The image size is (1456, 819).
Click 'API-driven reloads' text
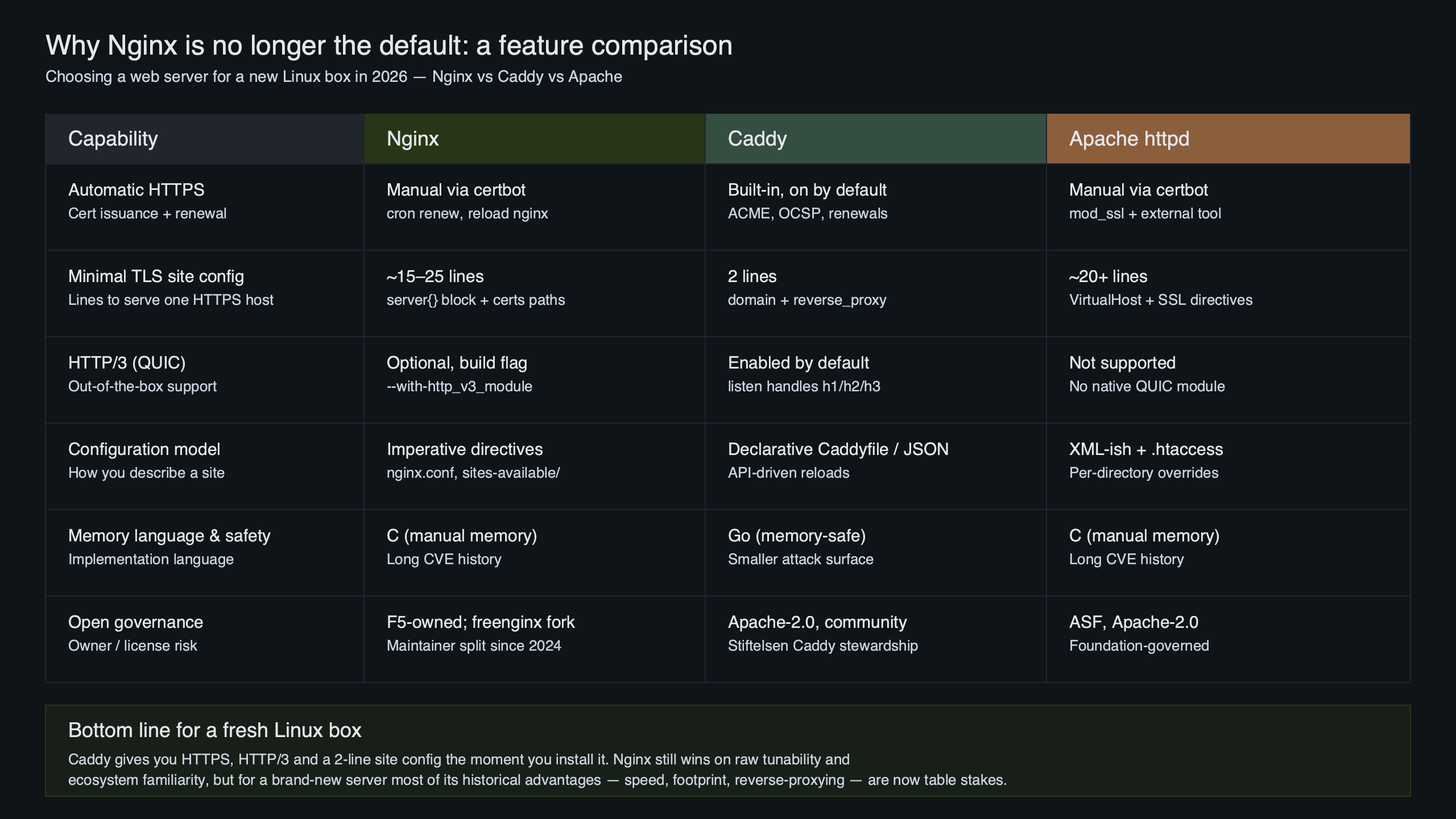tap(789, 473)
